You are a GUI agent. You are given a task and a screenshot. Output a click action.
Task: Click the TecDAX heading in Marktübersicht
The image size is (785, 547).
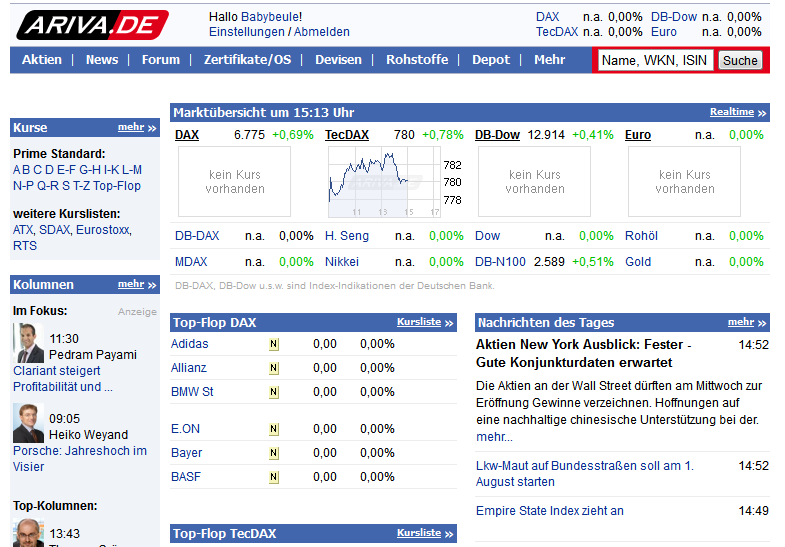(346, 135)
